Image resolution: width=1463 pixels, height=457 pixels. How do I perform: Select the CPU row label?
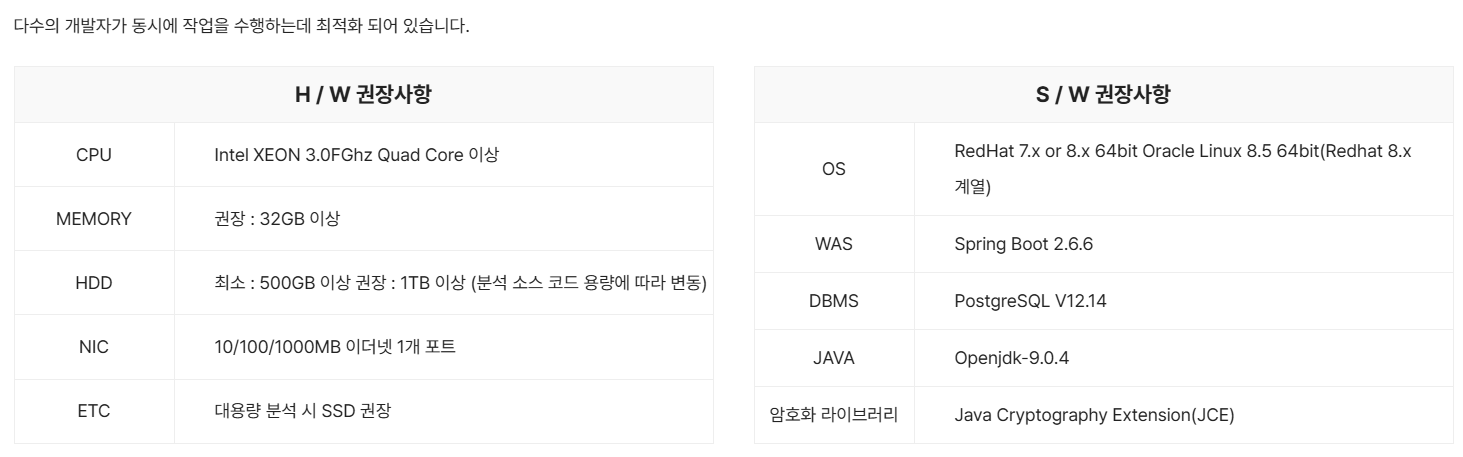click(x=94, y=155)
